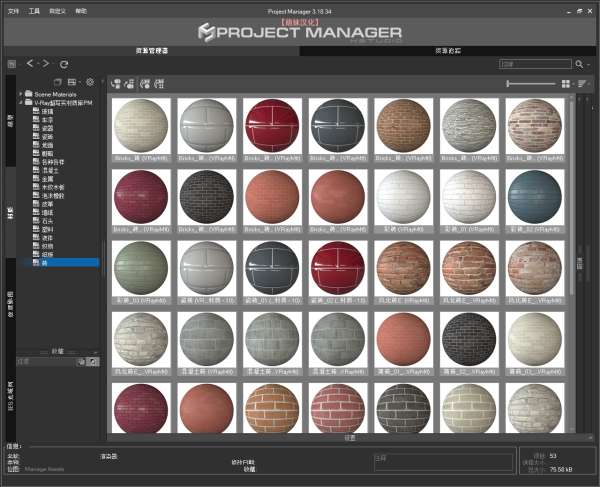This screenshot has width=600, height=487.
Task: Click the fourth material toolbar icon
Action: (x=159, y=83)
